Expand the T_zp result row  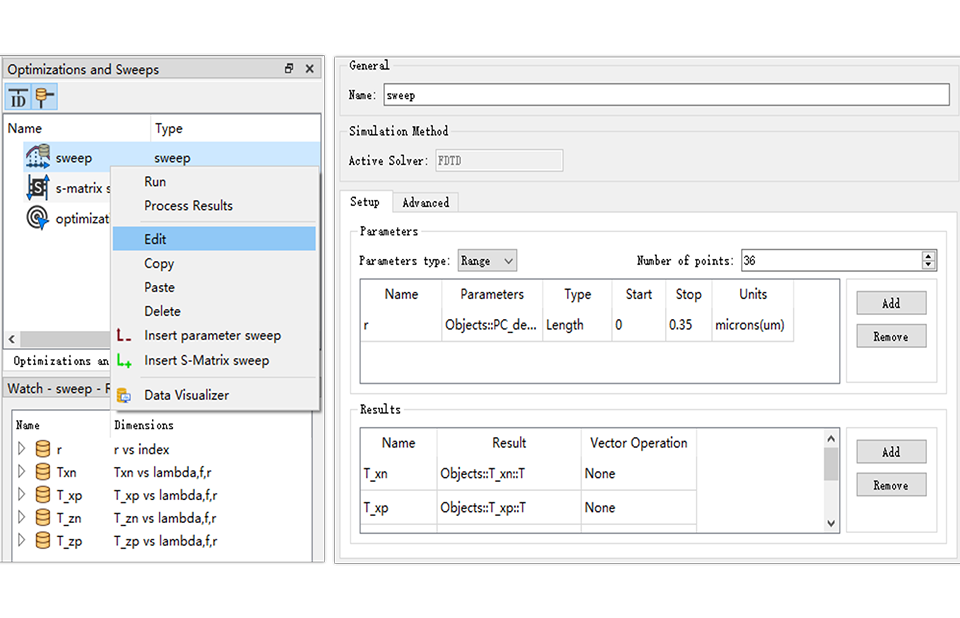tap(21, 540)
